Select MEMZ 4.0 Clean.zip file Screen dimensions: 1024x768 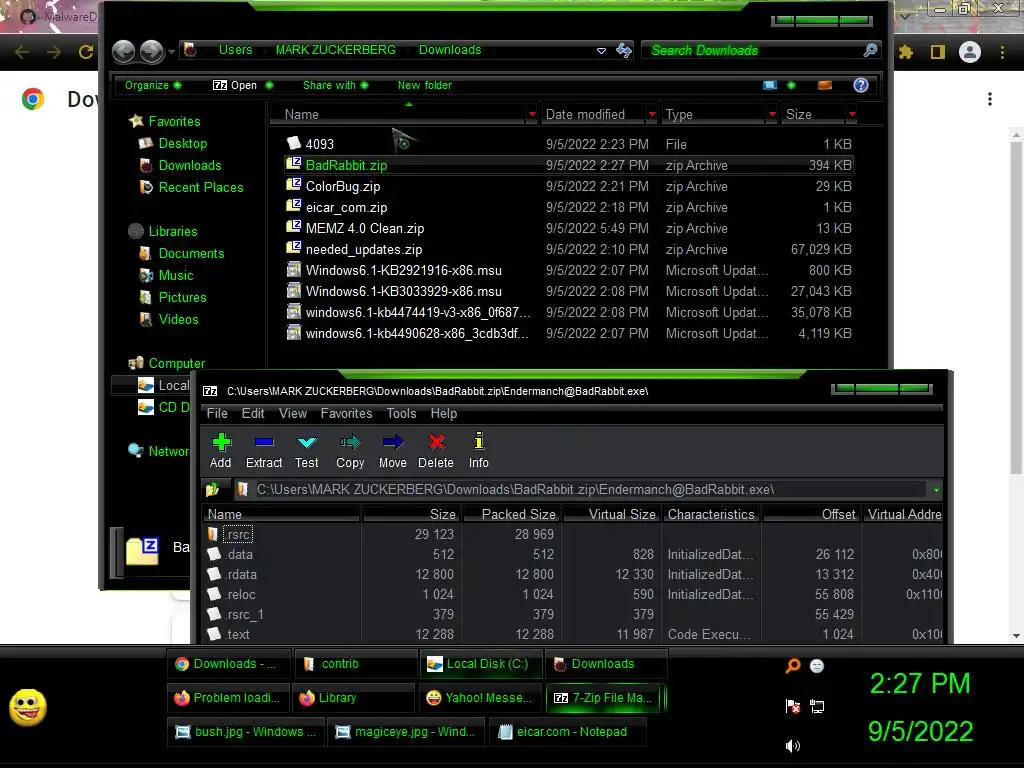tap(569, 228)
